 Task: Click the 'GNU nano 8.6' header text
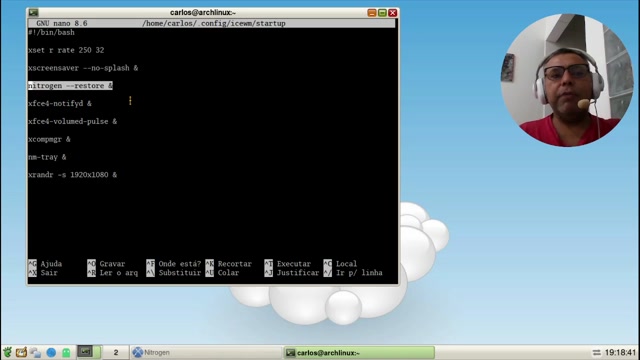tap(62, 23)
